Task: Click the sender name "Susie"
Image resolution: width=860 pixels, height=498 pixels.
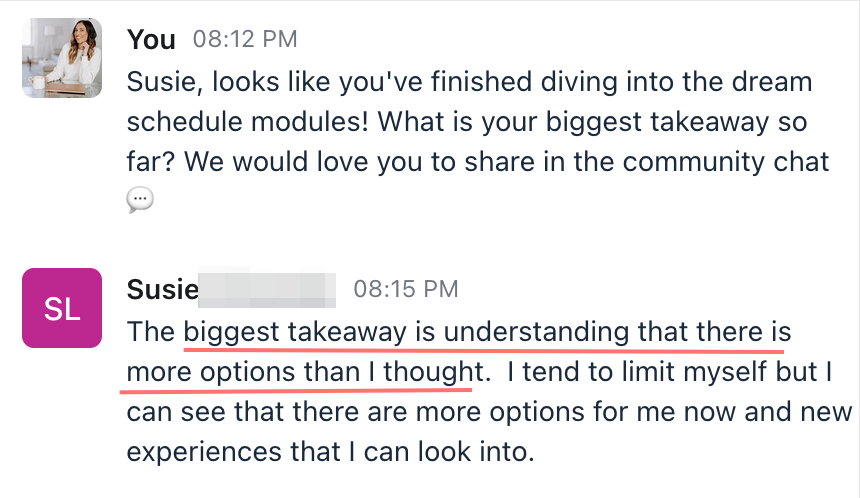Action: click(163, 289)
